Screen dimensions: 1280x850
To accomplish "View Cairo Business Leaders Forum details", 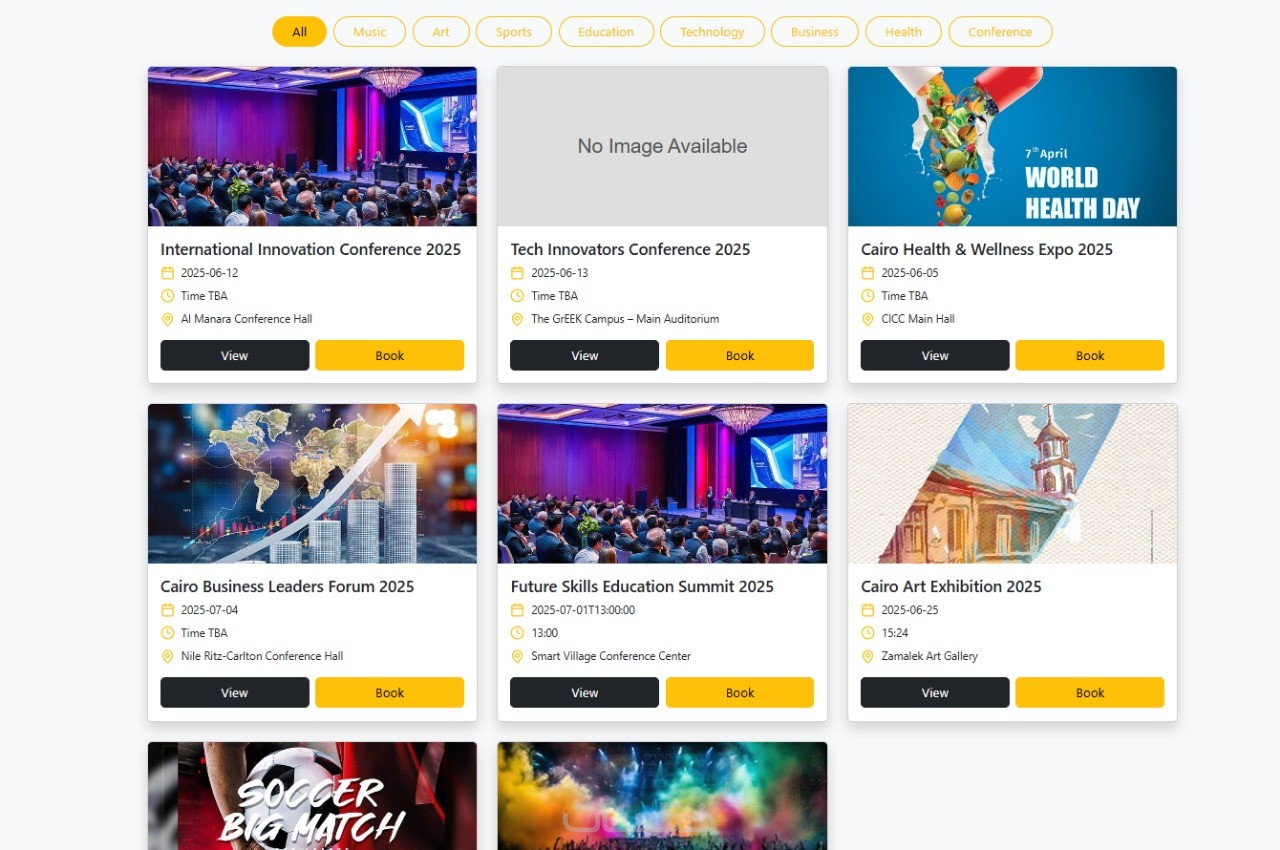I will pos(235,692).
